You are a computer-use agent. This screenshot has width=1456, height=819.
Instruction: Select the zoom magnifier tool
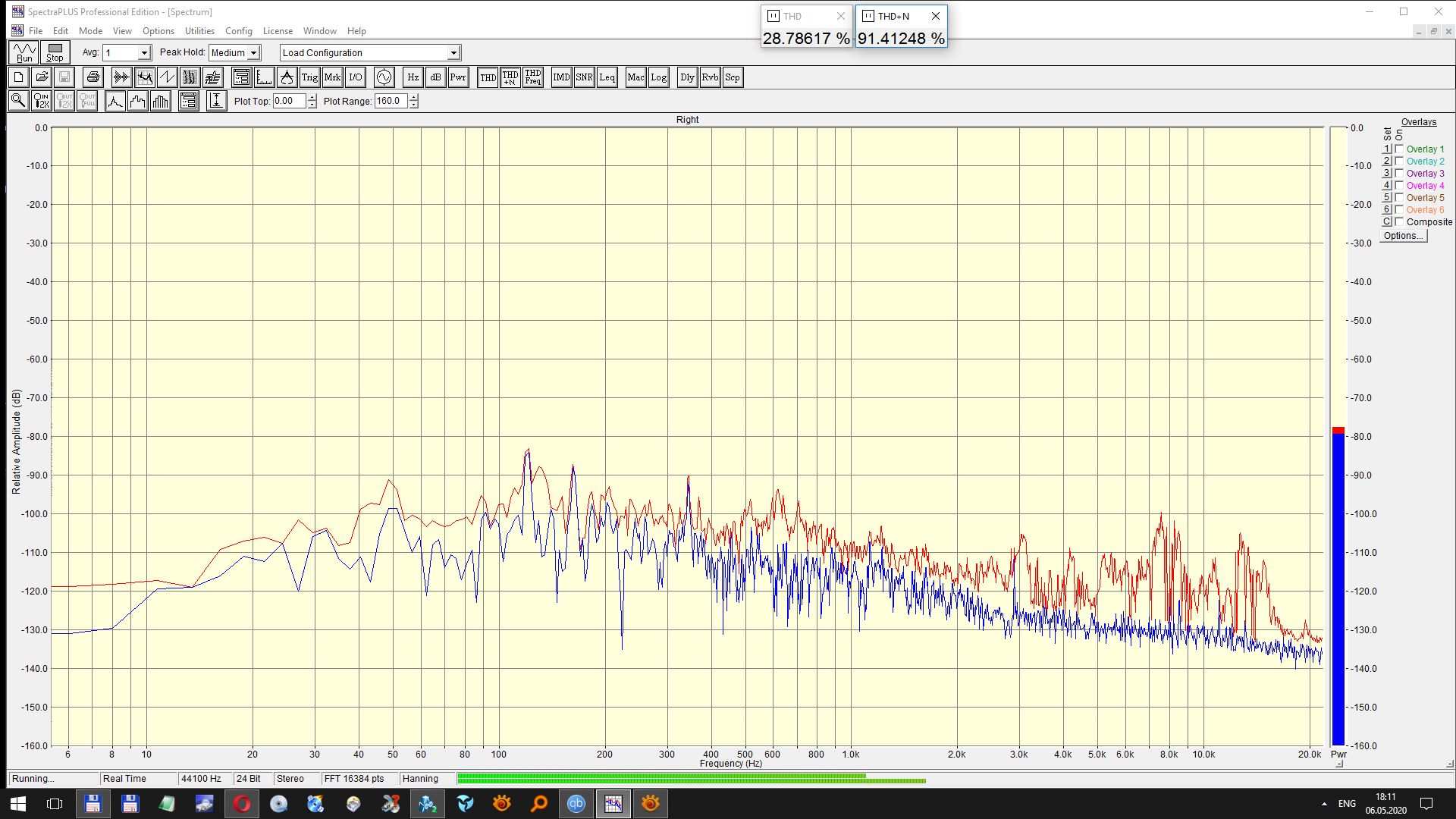tap(18, 101)
